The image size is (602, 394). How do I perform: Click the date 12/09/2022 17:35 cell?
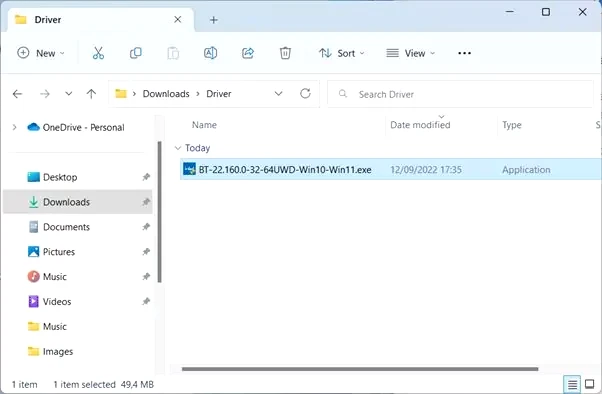(426, 170)
